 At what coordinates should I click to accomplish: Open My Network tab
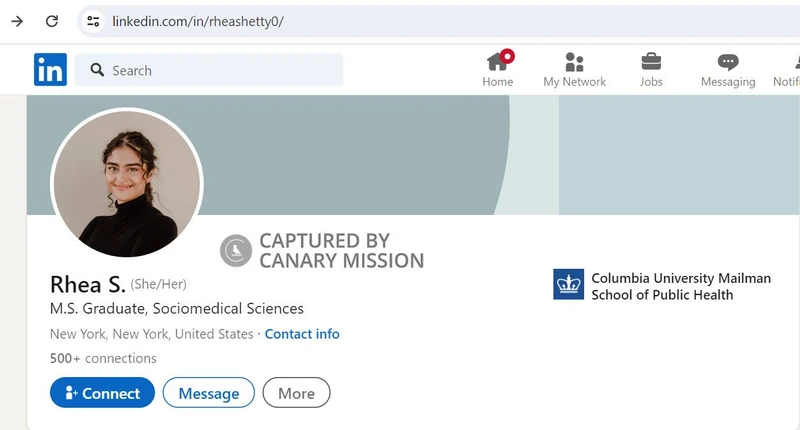(x=574, y=70)
